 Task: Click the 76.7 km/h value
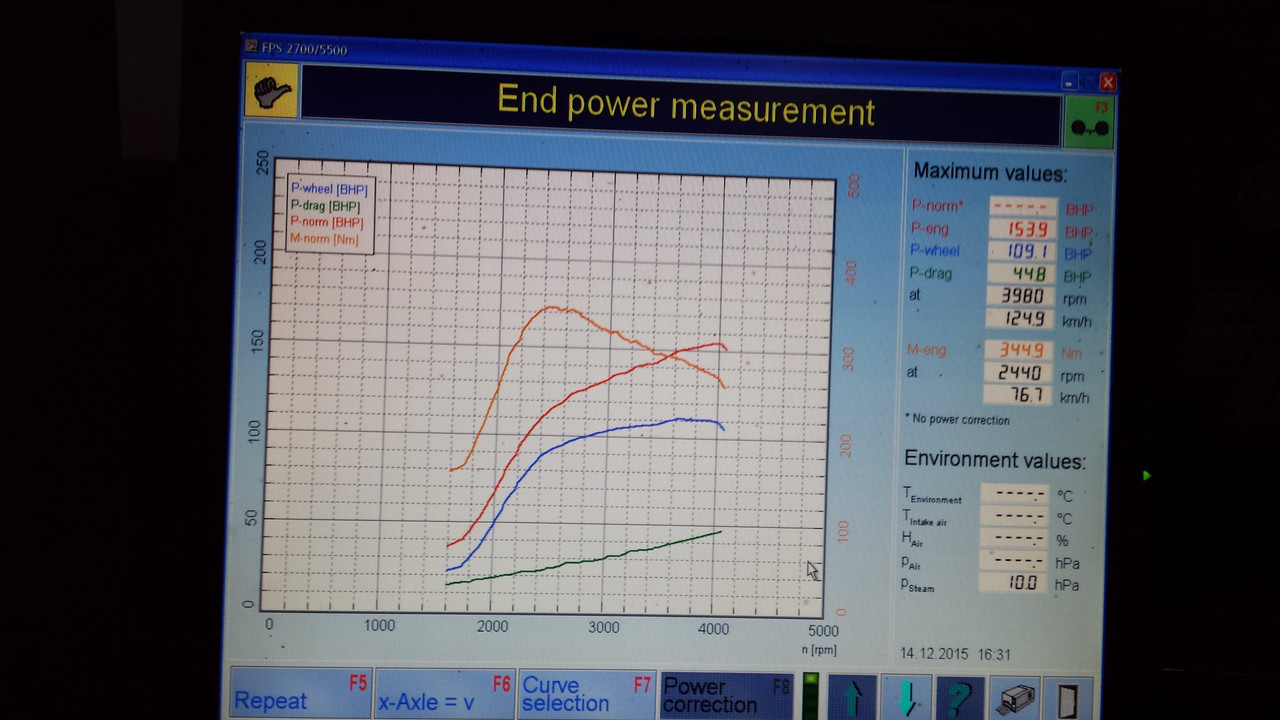pos(1019,395)
